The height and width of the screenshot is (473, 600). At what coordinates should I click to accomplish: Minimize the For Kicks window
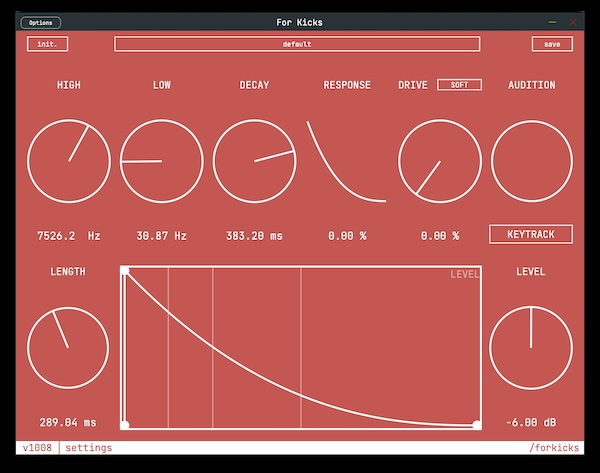[552, 22]
